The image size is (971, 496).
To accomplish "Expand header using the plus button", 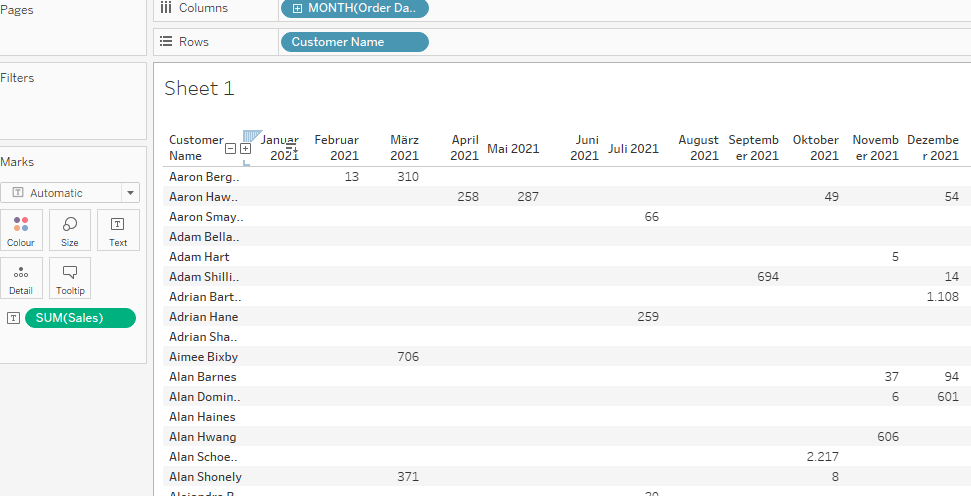I will coord(245,148).
